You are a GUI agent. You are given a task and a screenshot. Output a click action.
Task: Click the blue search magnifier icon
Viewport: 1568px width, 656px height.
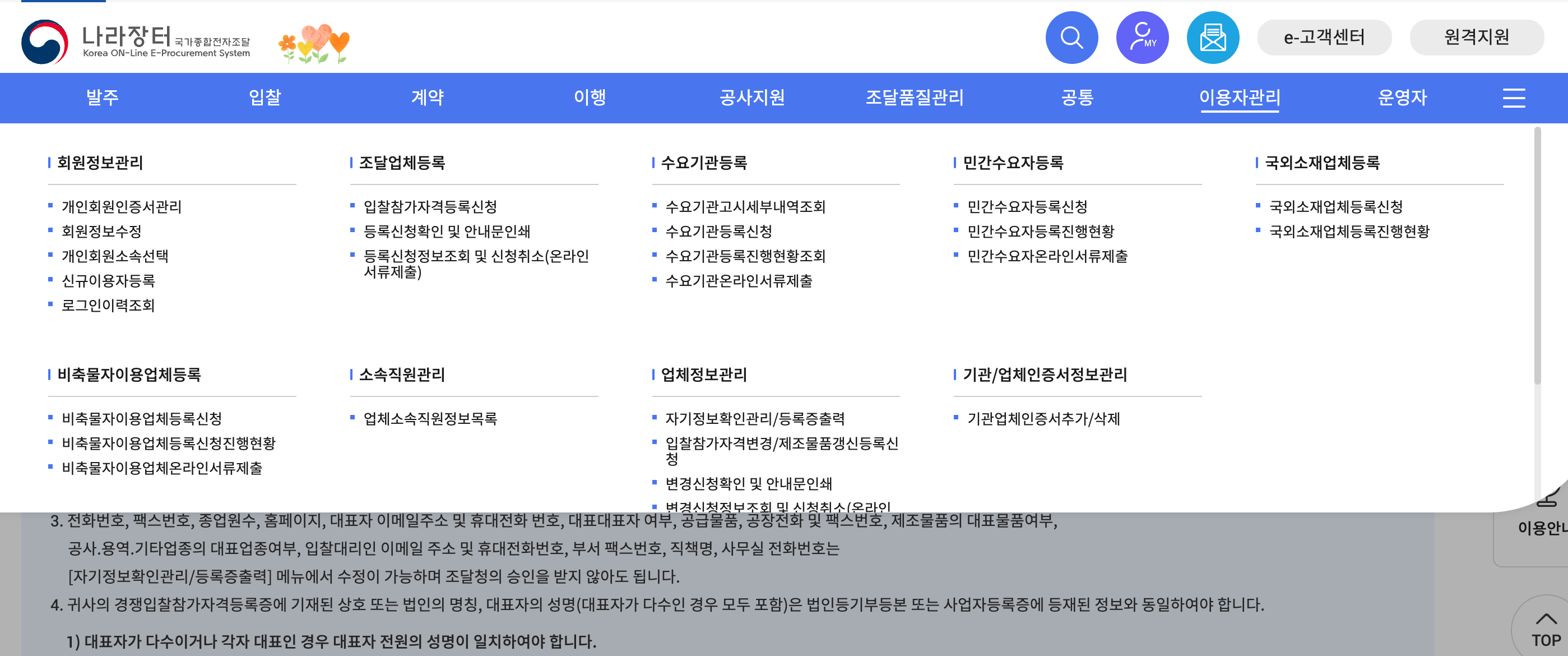[1071, 38]
